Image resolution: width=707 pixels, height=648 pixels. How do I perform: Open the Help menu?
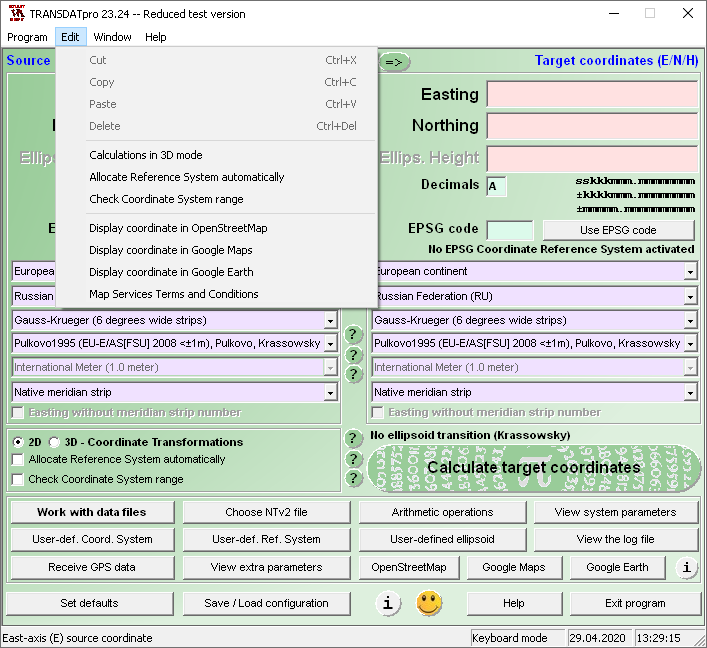click(x=156, y=37)
